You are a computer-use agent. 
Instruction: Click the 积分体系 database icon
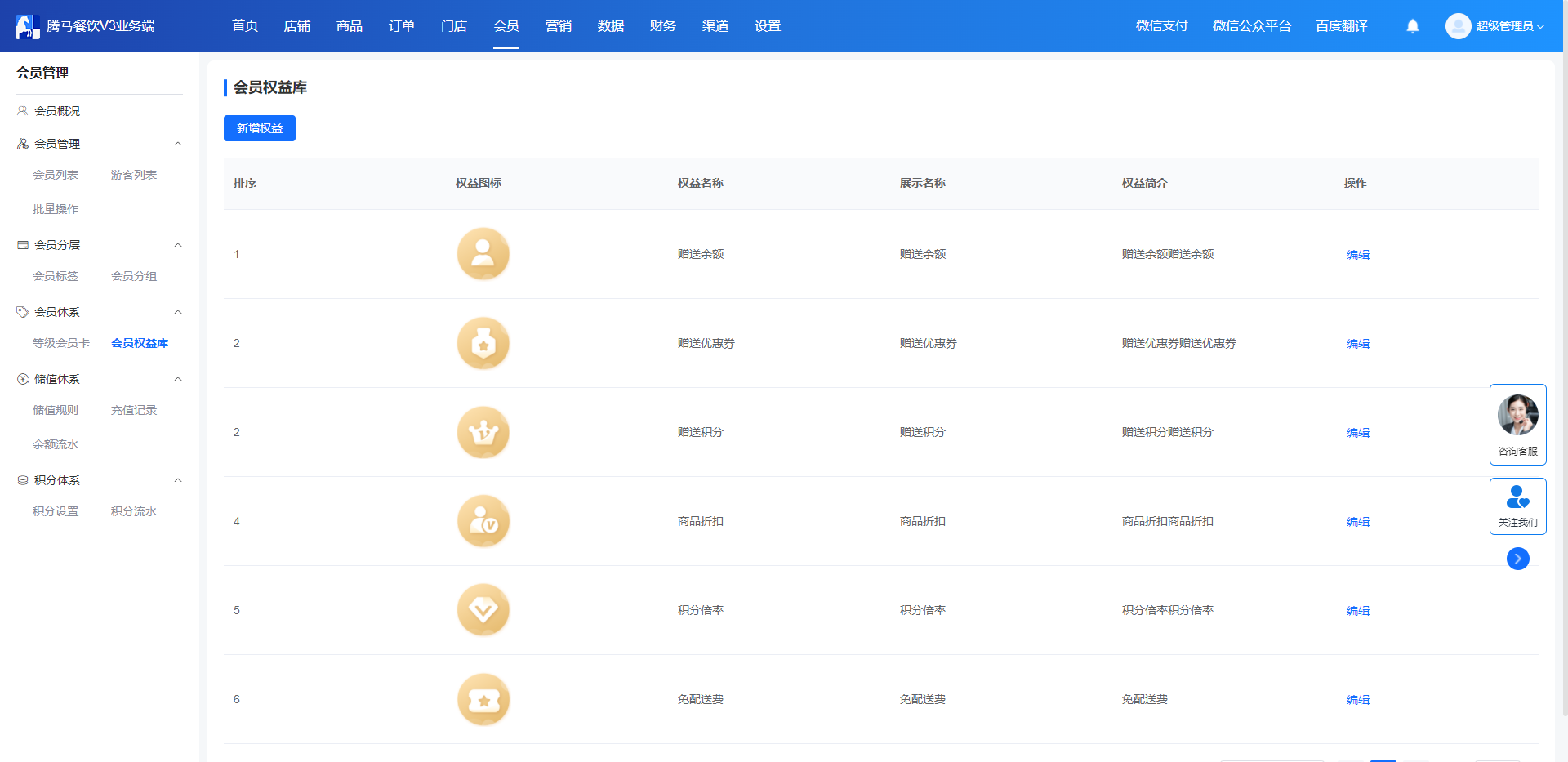click(x=23, y=480)
